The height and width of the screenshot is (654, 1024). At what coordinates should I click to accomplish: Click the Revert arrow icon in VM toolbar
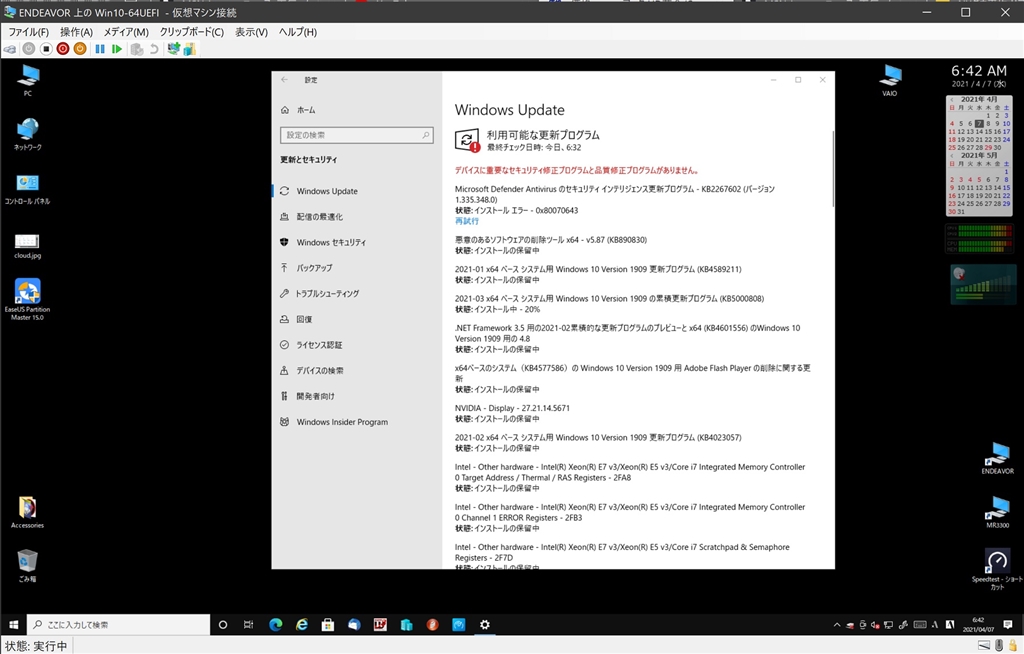coord(153,49)
